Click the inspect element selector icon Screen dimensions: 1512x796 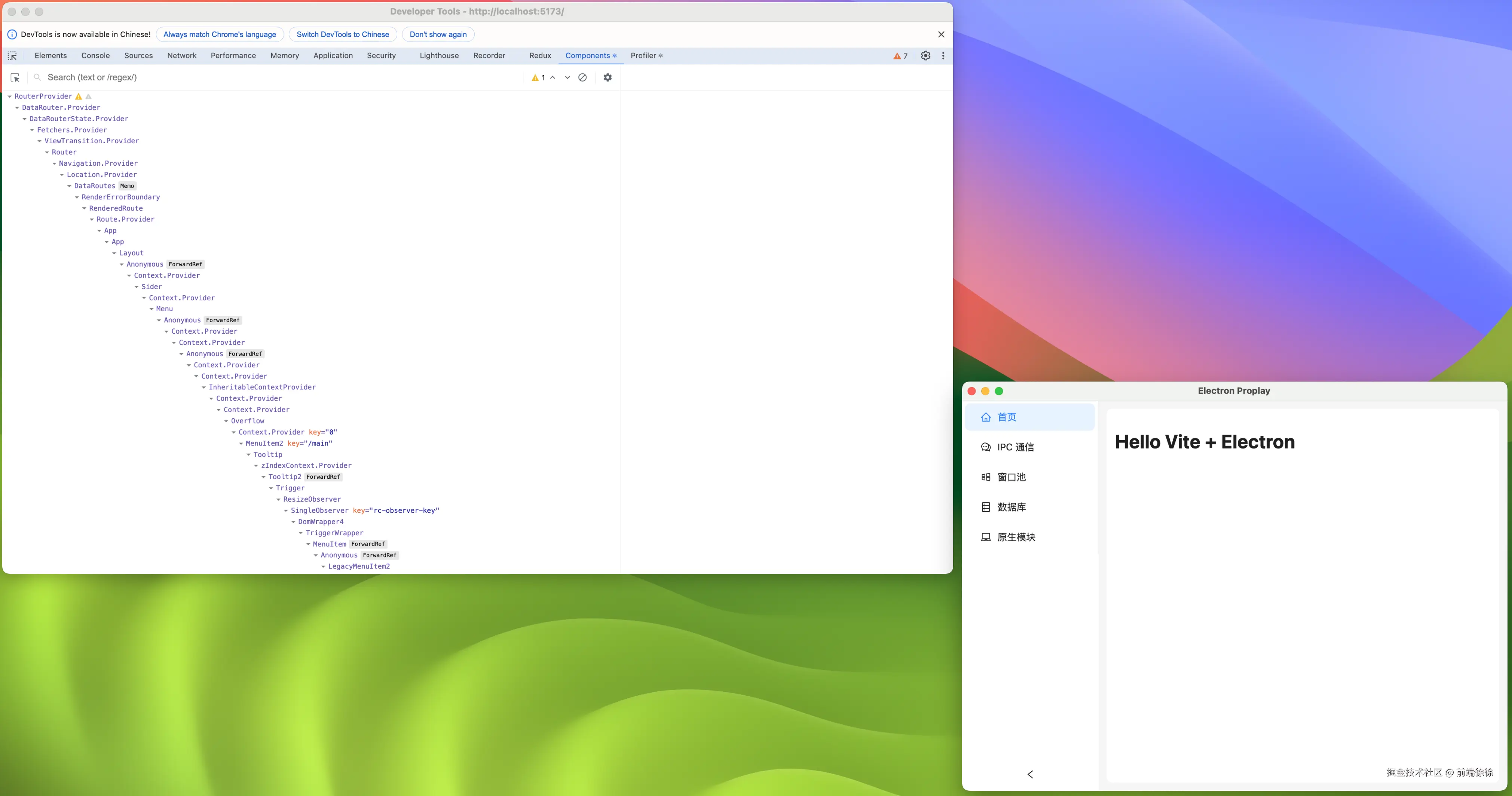(12, 56)
